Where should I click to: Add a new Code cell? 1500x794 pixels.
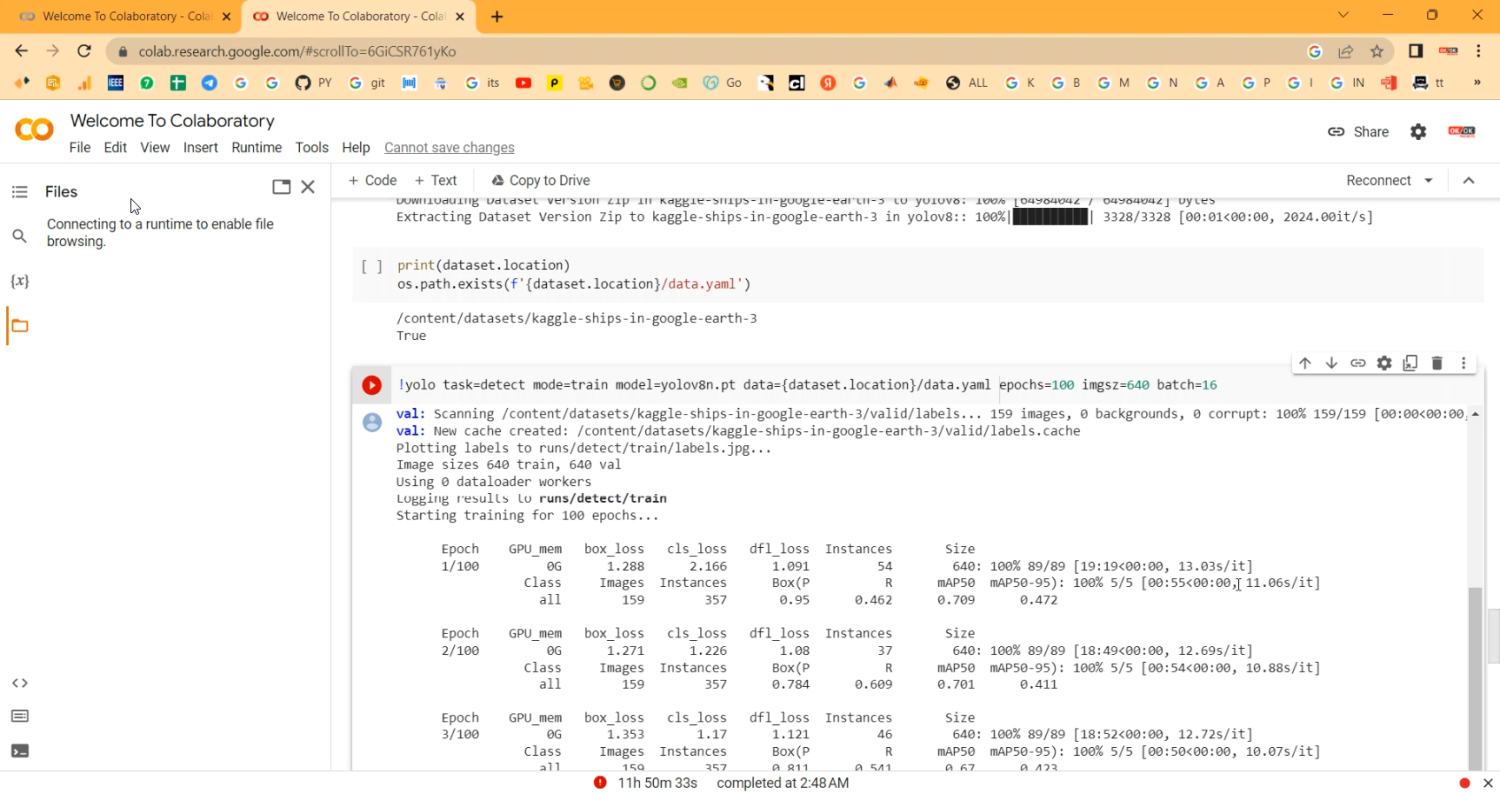[372, 181]
